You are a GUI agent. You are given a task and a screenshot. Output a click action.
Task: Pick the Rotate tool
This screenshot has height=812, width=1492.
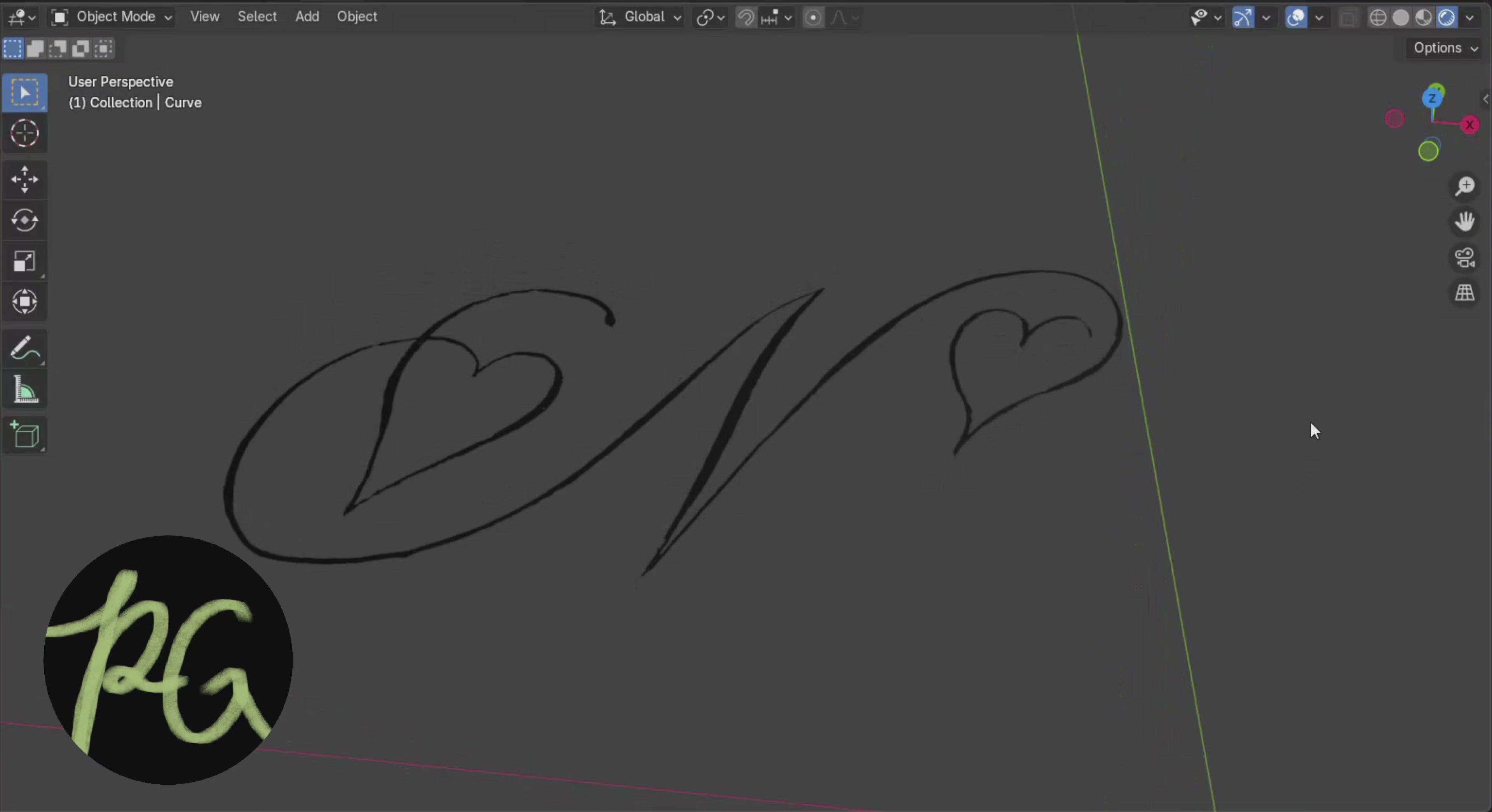(x=24, y=220)
